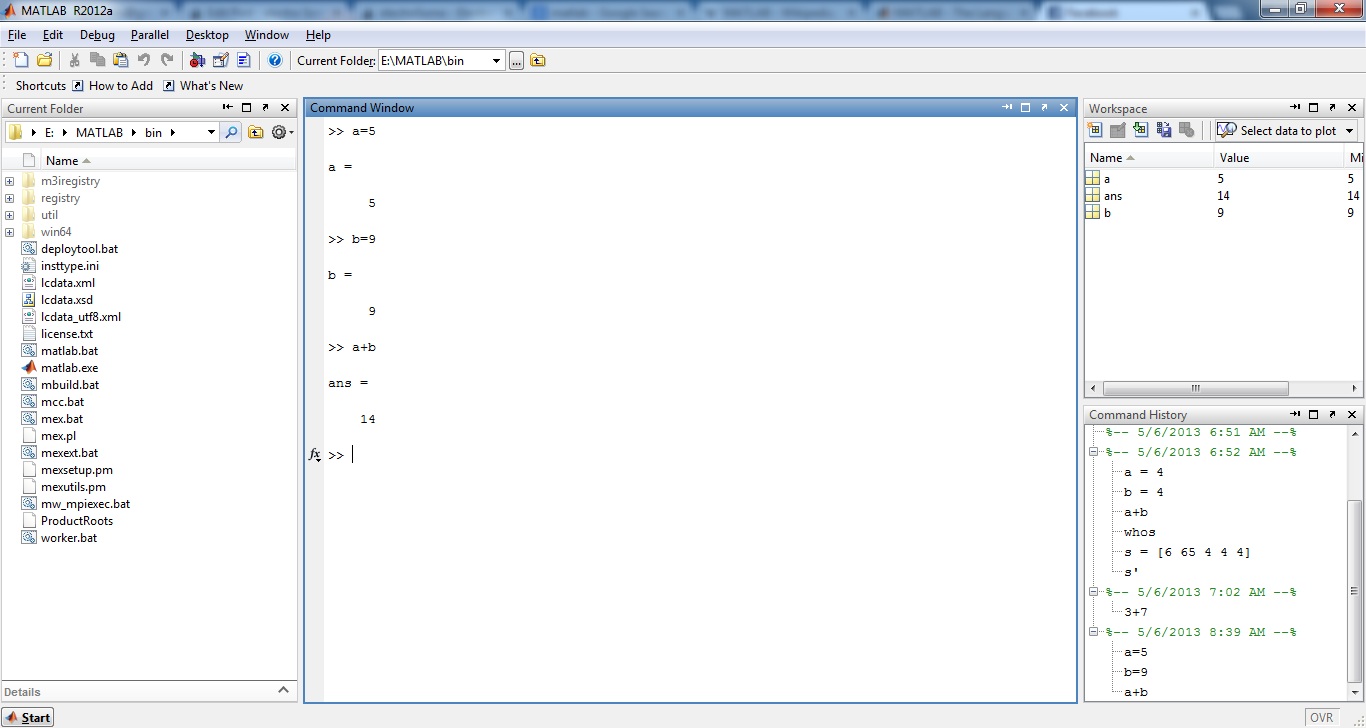Click the GUIDE editor icon
1366x728 pixels.
tap(221, 60)
